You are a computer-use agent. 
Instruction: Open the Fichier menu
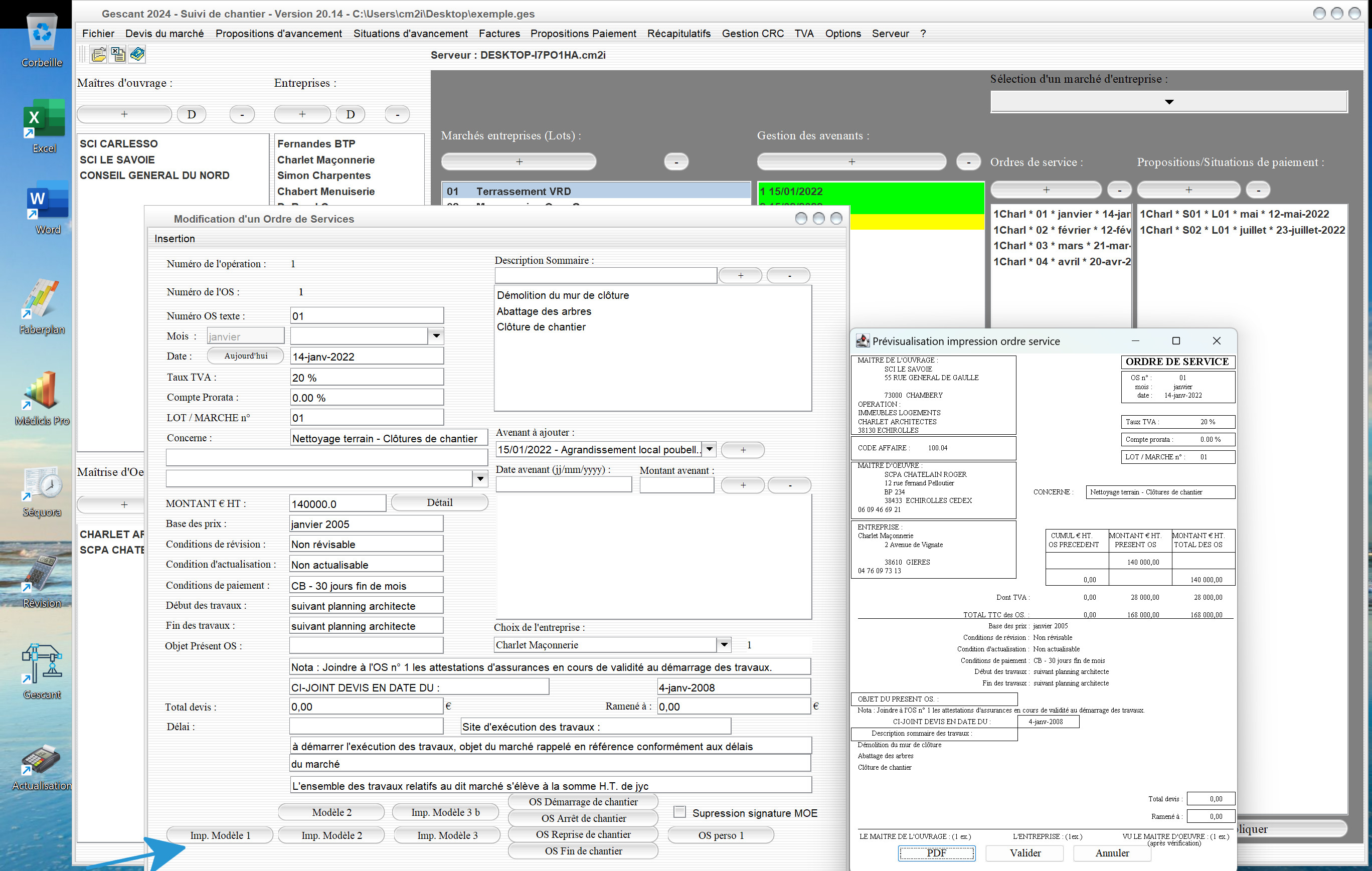tap(98, 34)
